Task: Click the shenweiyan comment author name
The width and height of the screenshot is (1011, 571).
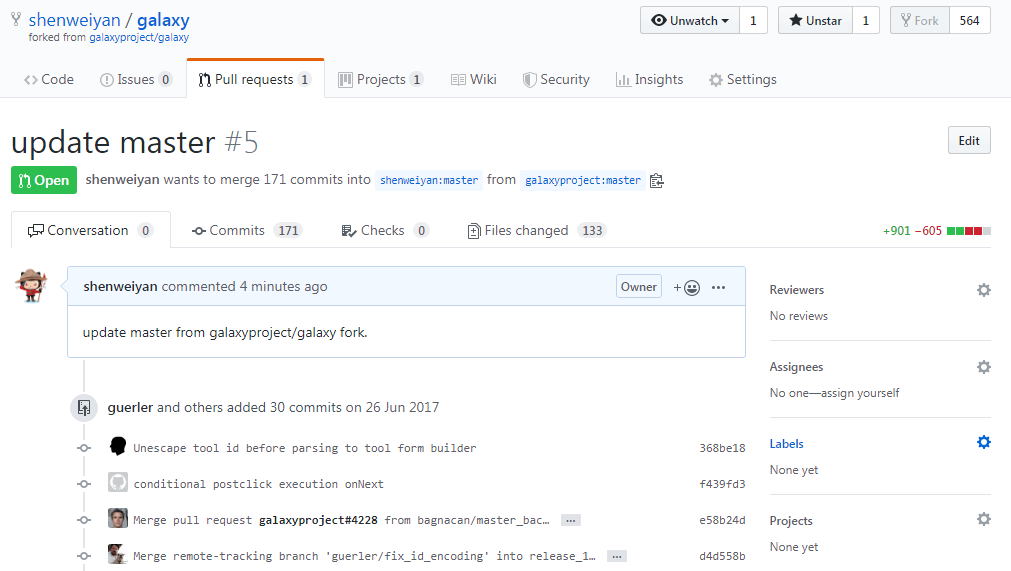Action: (x=120, y=286)
